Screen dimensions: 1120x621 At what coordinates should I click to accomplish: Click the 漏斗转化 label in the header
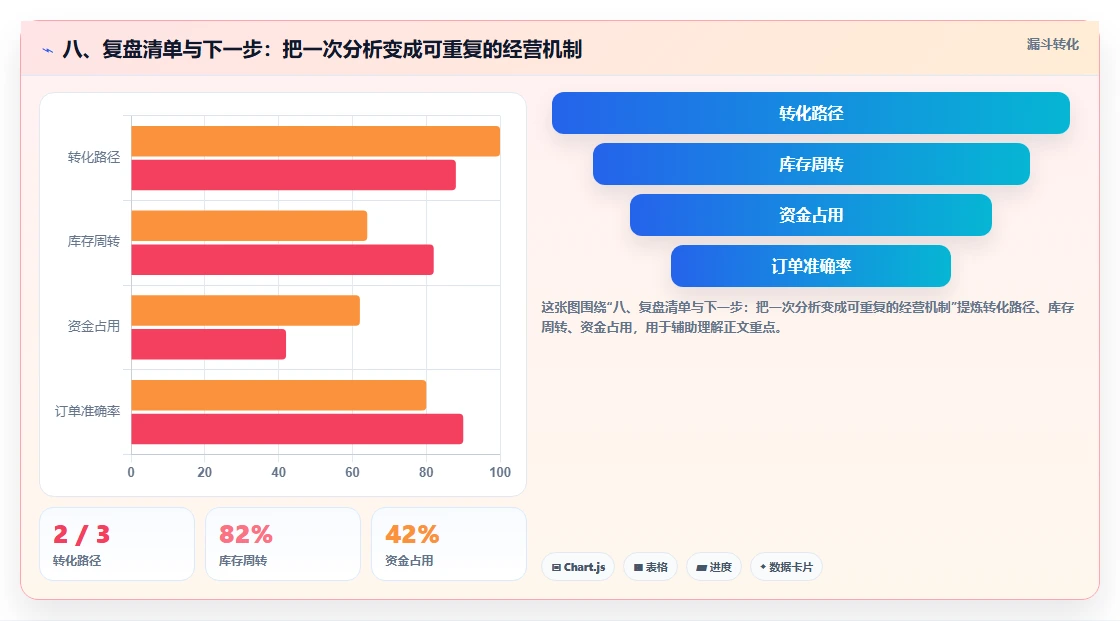[x=1052, y=44]
